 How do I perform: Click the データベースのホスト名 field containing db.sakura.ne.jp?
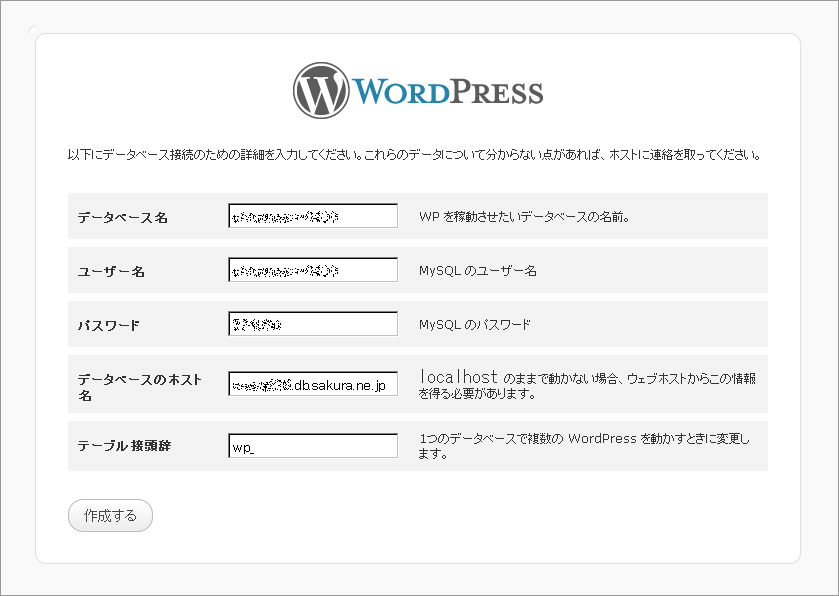(x=313, y=384)
